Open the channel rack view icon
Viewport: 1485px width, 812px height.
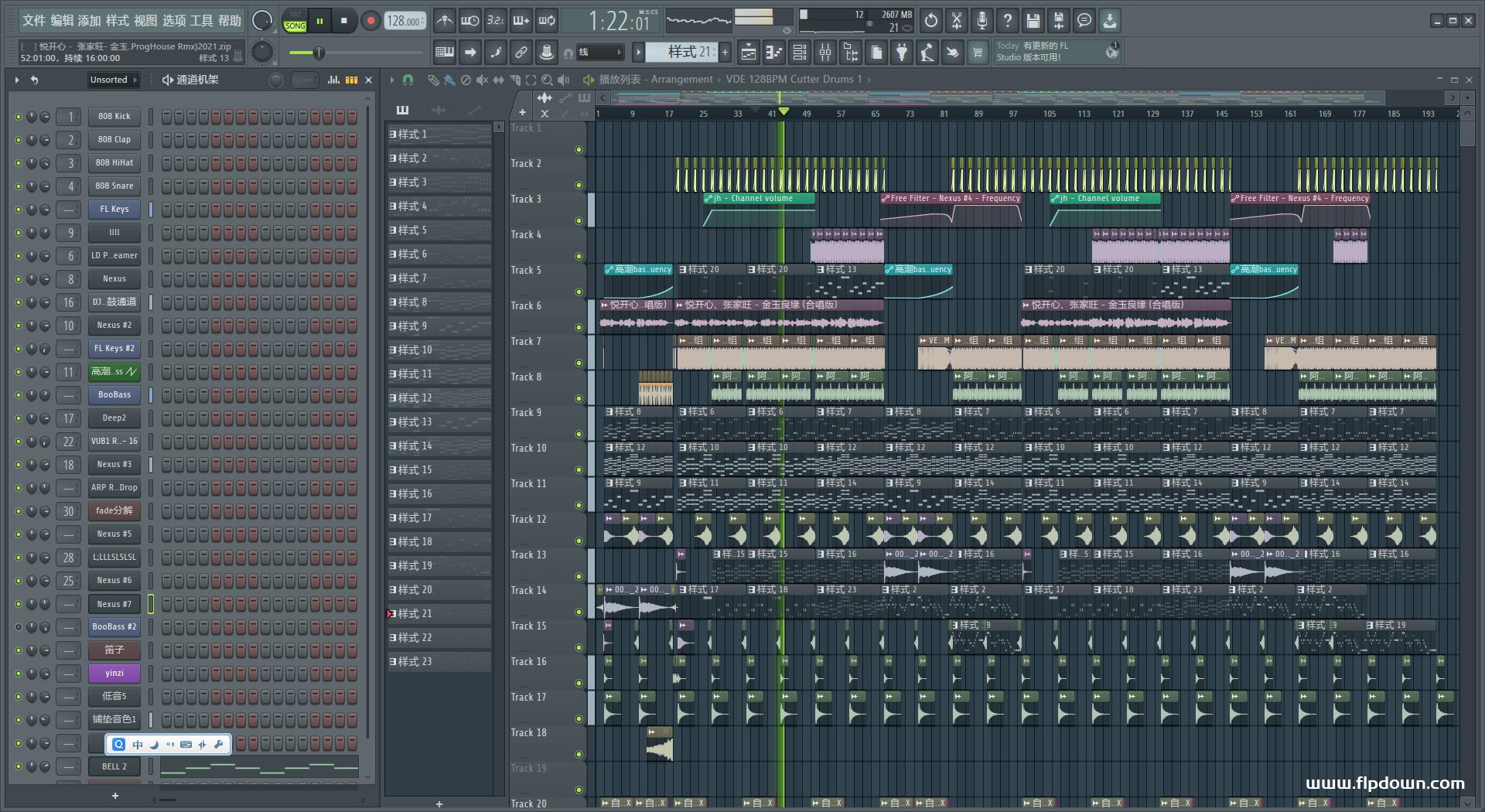point(800,53)
